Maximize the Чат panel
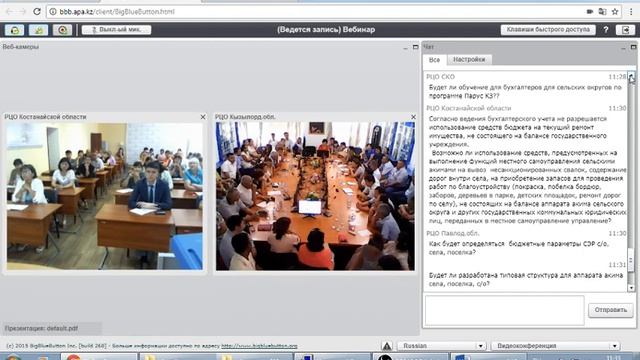 click(633, 47)
